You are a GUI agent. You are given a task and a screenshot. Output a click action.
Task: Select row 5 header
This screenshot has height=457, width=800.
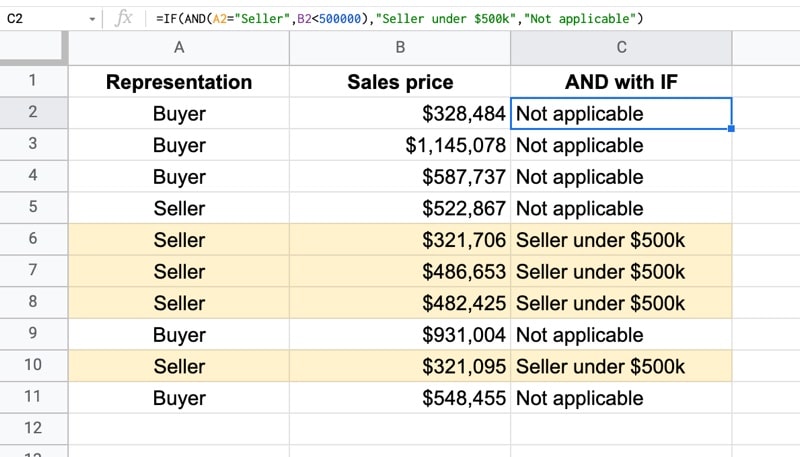point(34,207)
